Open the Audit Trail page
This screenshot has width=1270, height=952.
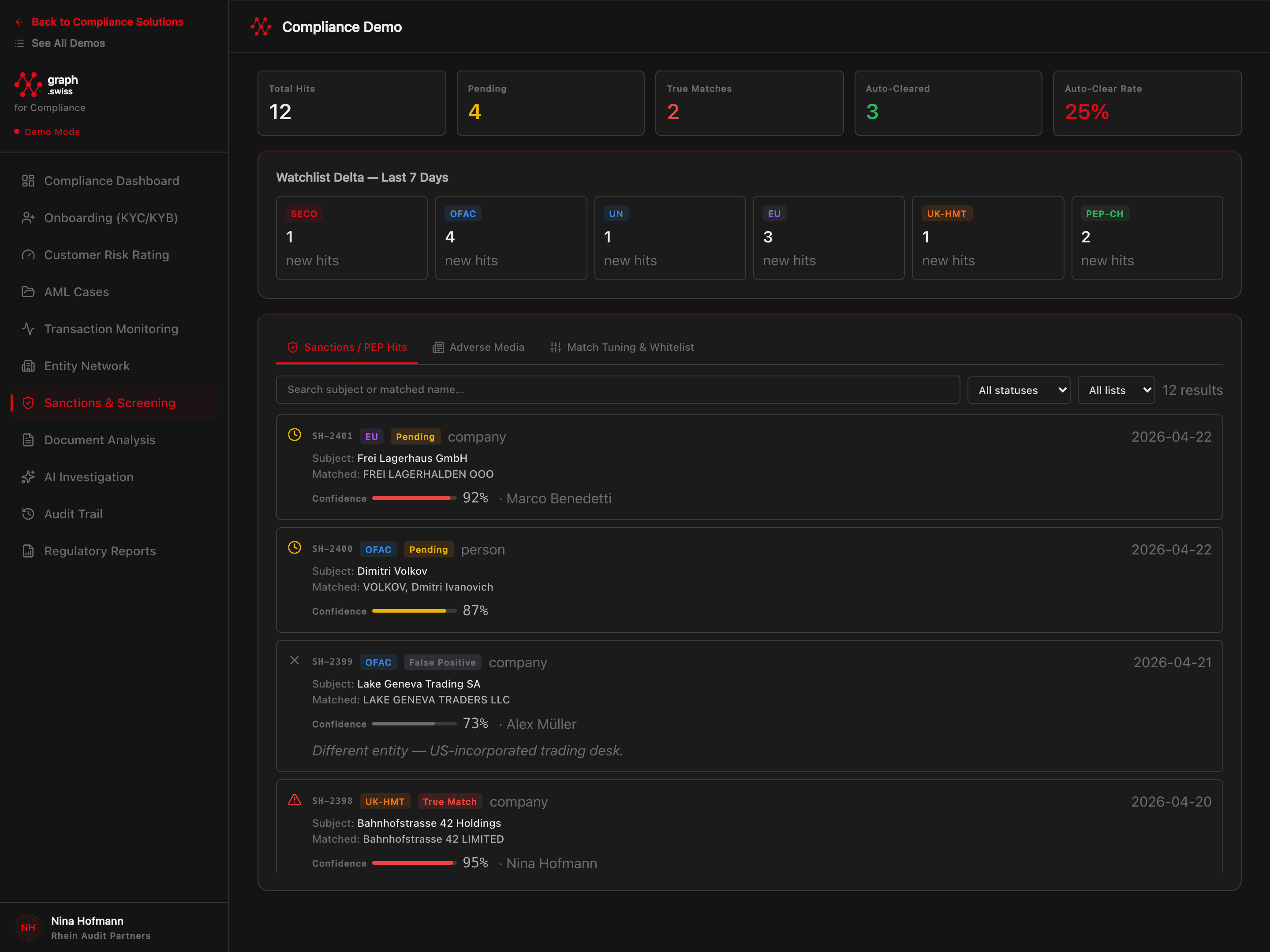point(114,514)
